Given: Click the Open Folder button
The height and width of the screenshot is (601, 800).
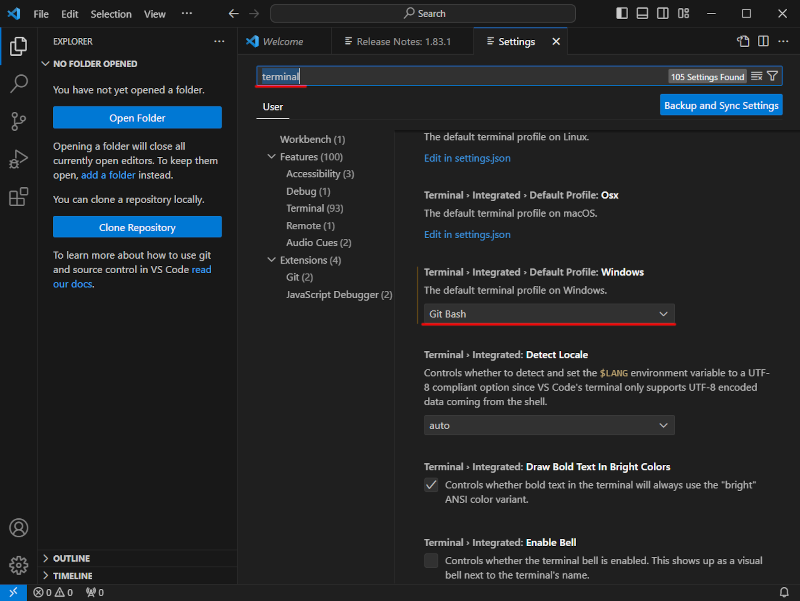Looking at the screenshot, I should coord(137,118).
